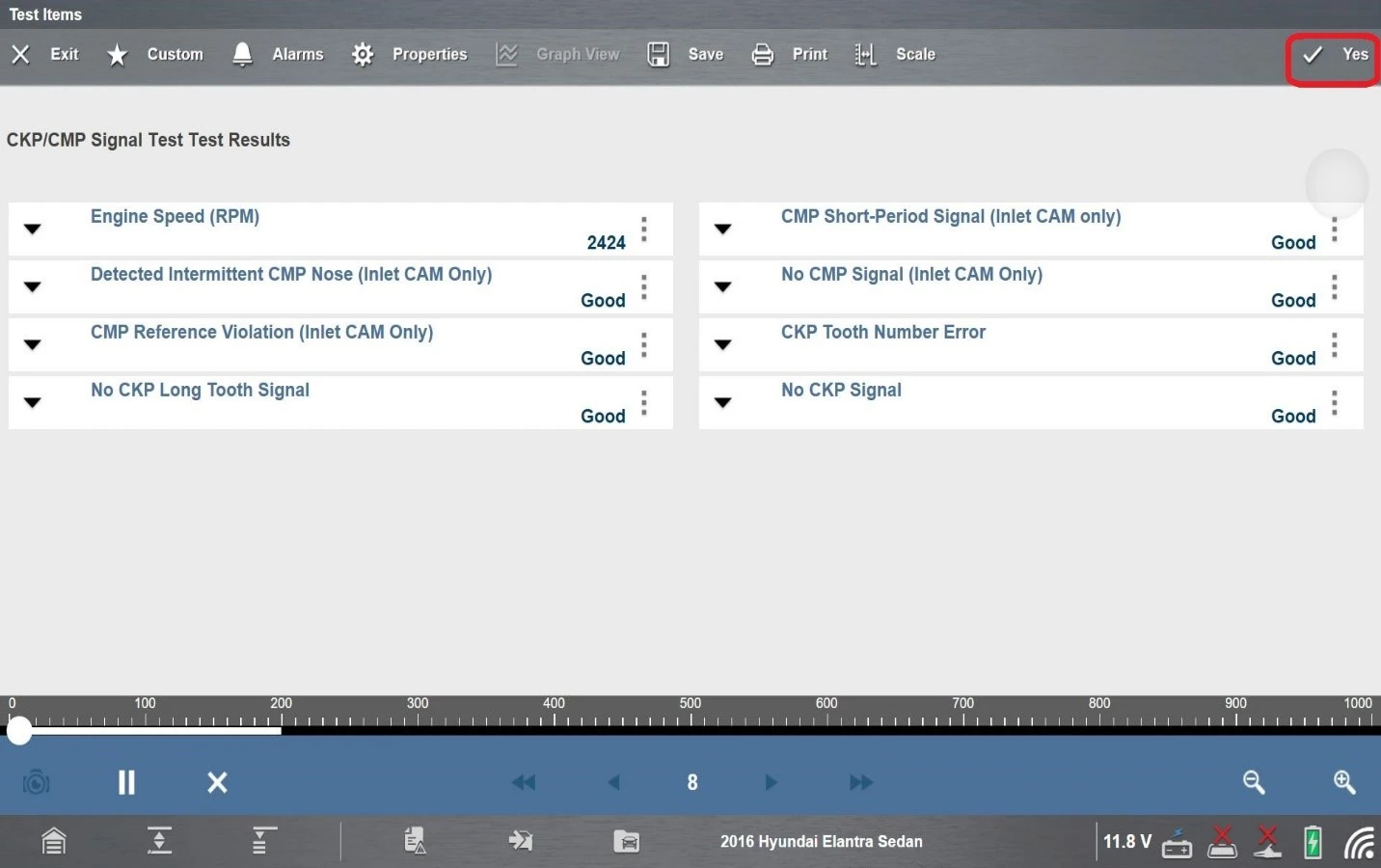Zoom in with the magnifier plus icon
This screenshot has height=868, width=1381.
pyautogui.click(x=1344, y=782)
